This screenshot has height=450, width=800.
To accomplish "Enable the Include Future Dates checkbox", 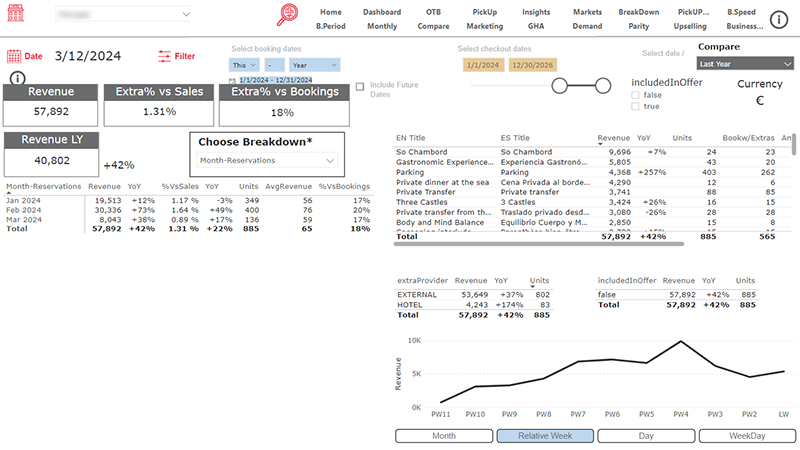I will tap(360, 87).
